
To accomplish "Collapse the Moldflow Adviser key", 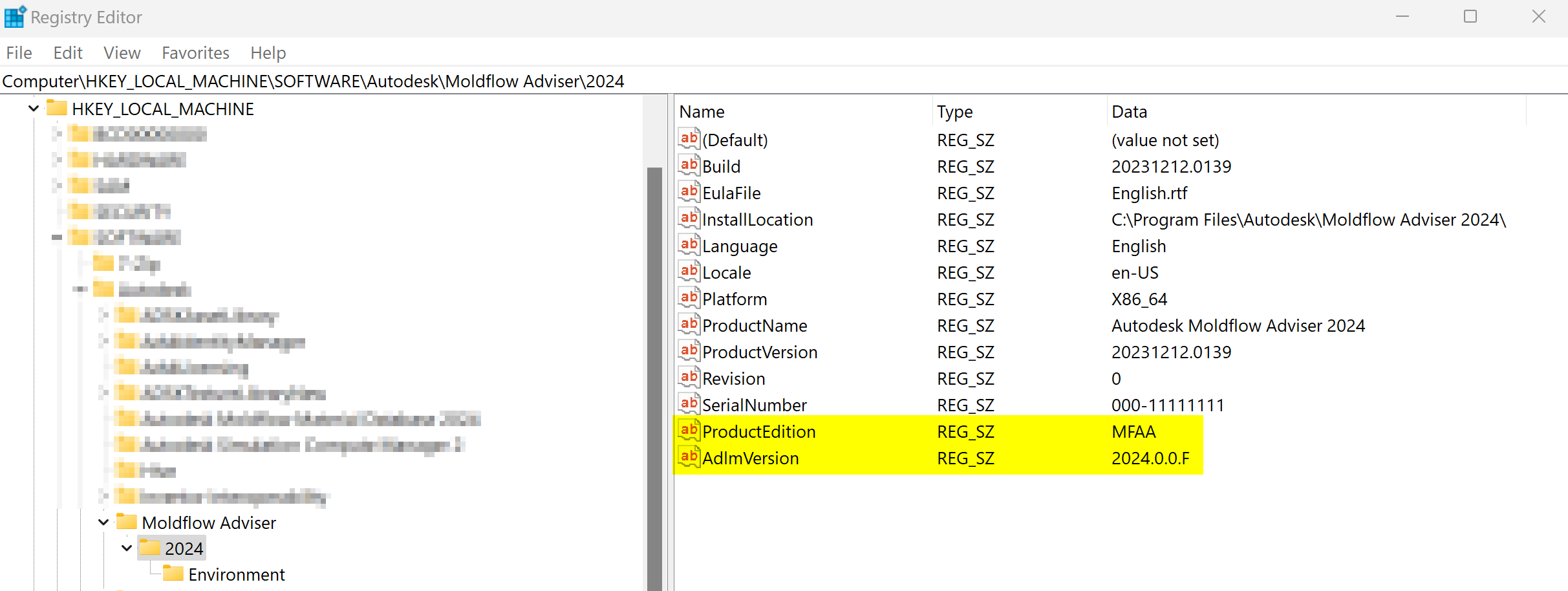I will point(103,522).
